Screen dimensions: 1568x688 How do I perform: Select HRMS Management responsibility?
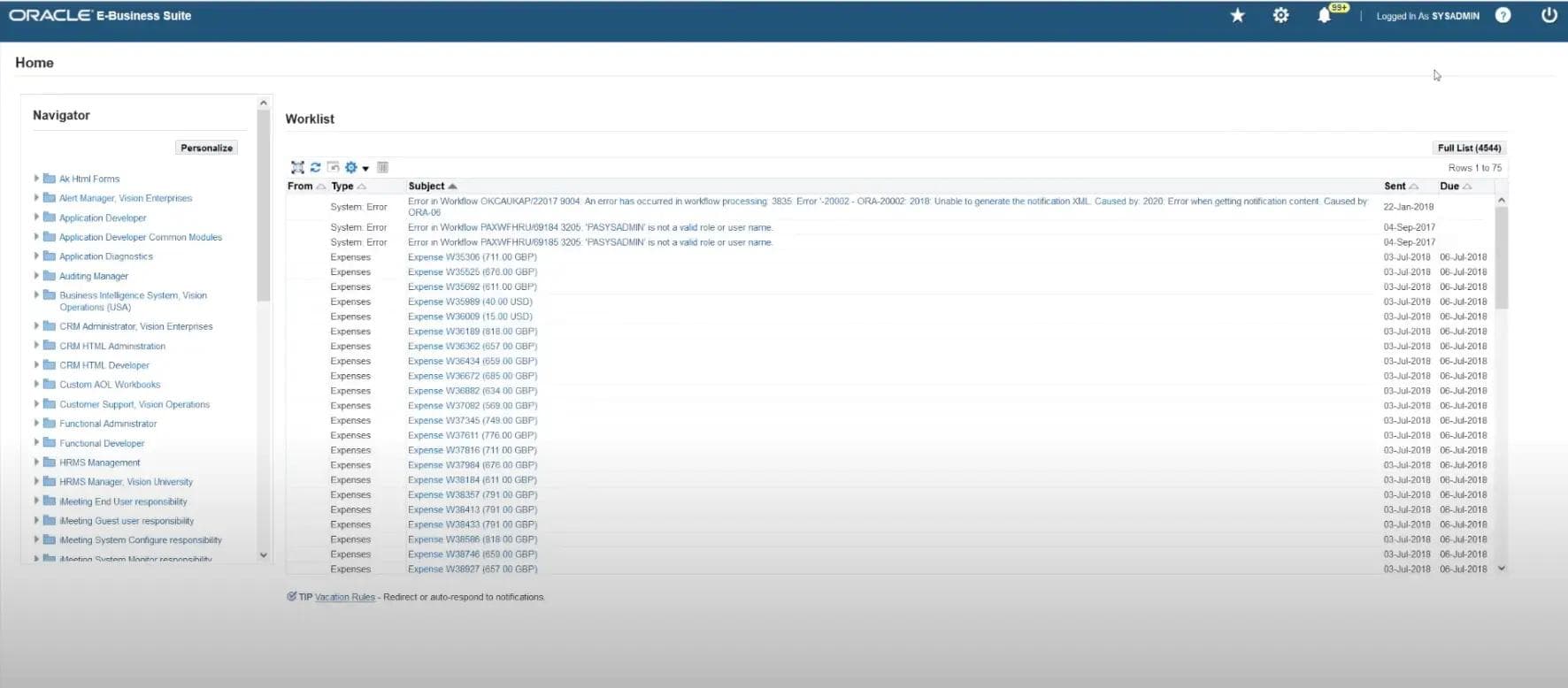point(100,462)
